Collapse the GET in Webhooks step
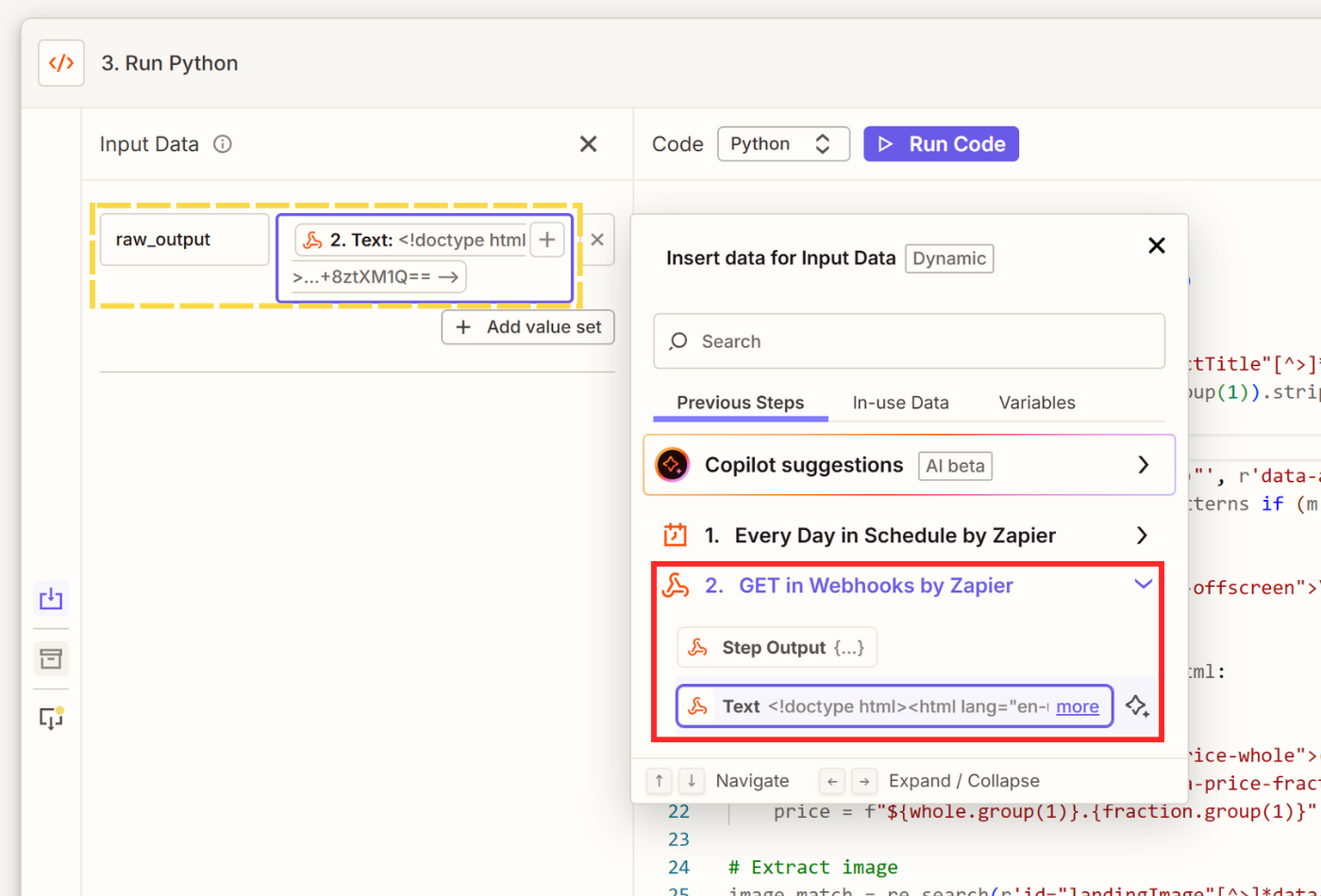The image size is (1321, 896). (1143, 585)
